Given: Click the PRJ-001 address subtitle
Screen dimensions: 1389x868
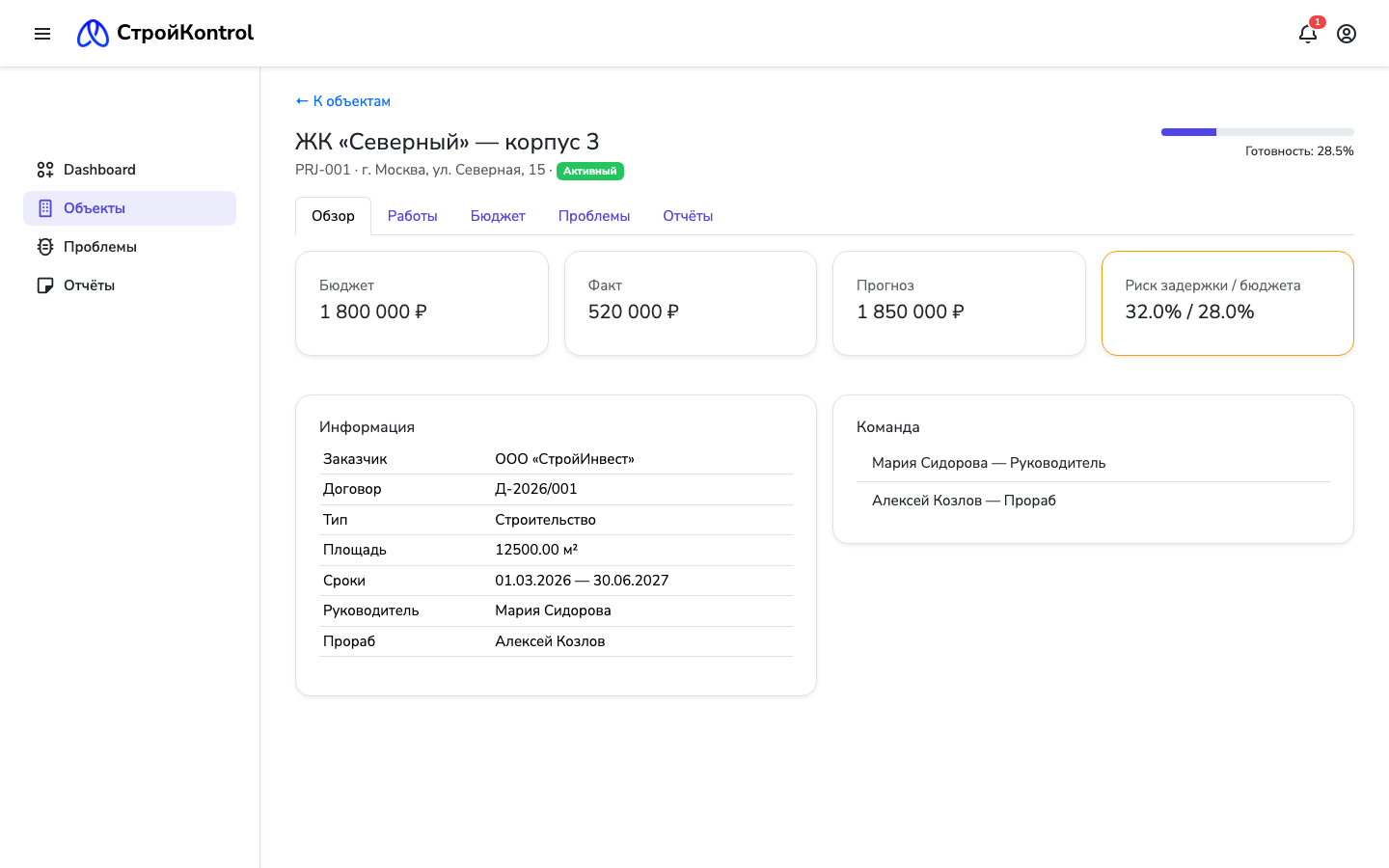Looking at the screenshot, I should coord(423,170).
